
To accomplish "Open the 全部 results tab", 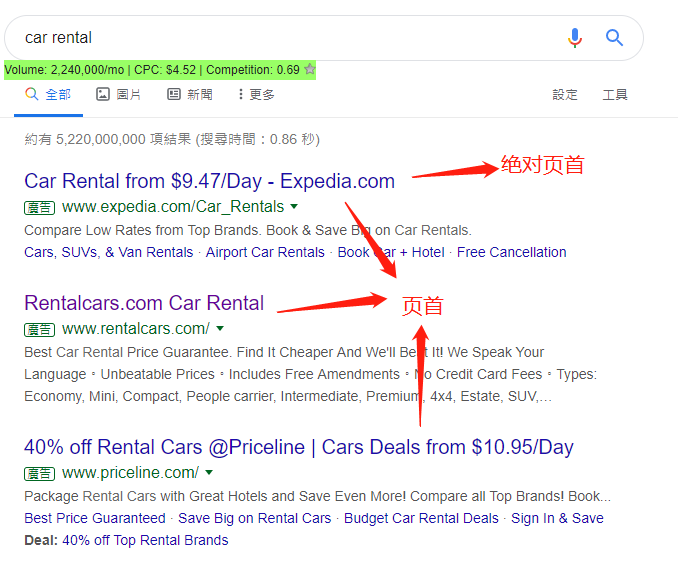I will (x=48, y=94).
